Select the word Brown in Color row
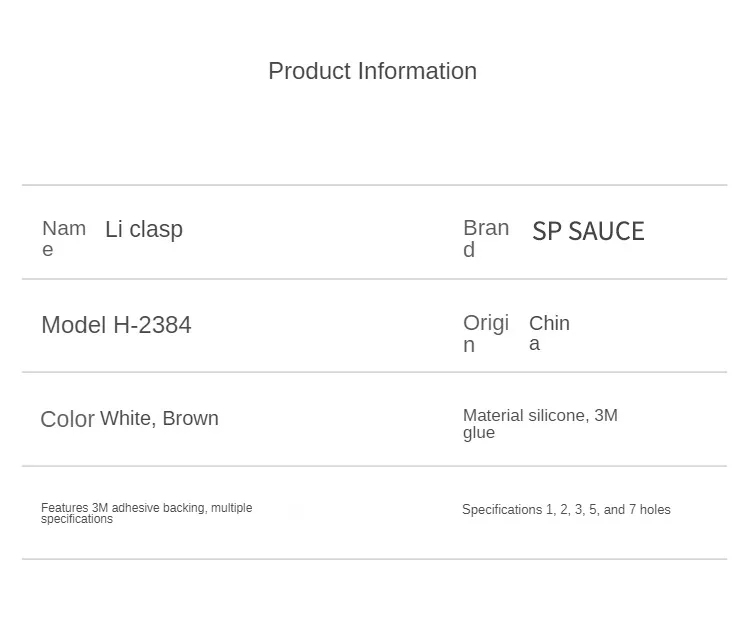The width and height of the screenshot is (749, 620). [x=190, y=419]
